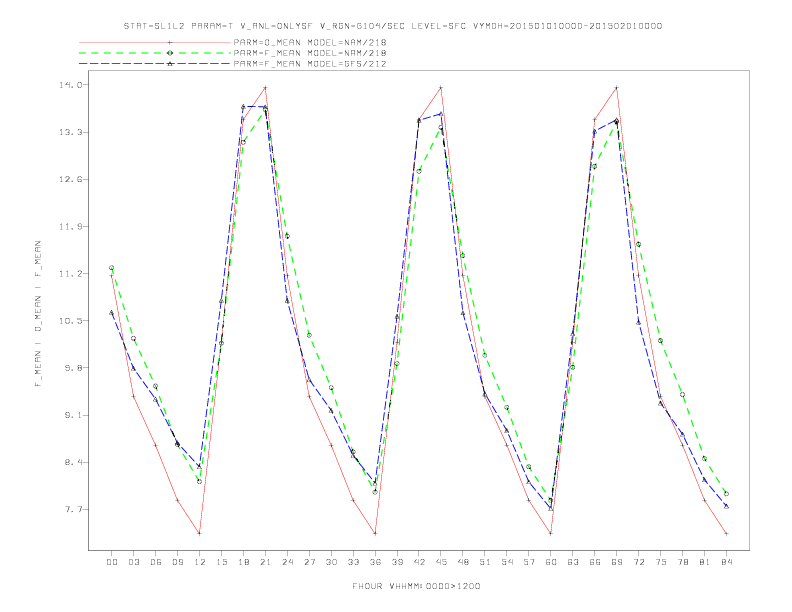Select legend entry PARM=F_MEAN MODEL=GFS/212
792x612 pixels.
[310, 64]
